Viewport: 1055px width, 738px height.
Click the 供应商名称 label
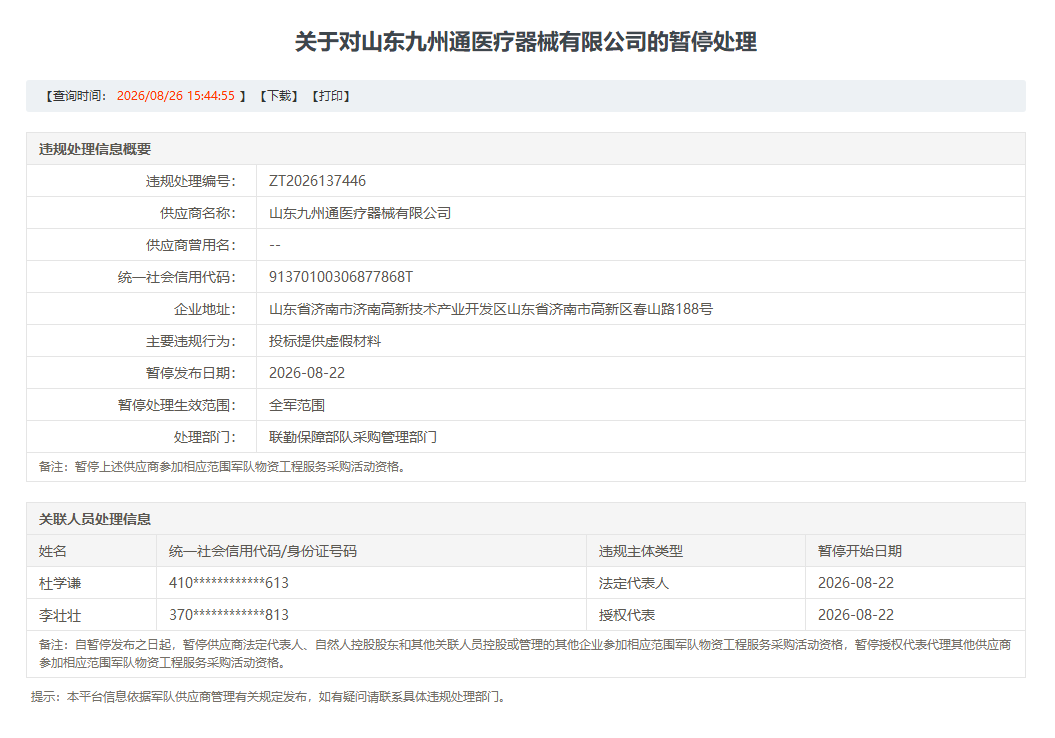pyautogui.click(x=198, y=213)
